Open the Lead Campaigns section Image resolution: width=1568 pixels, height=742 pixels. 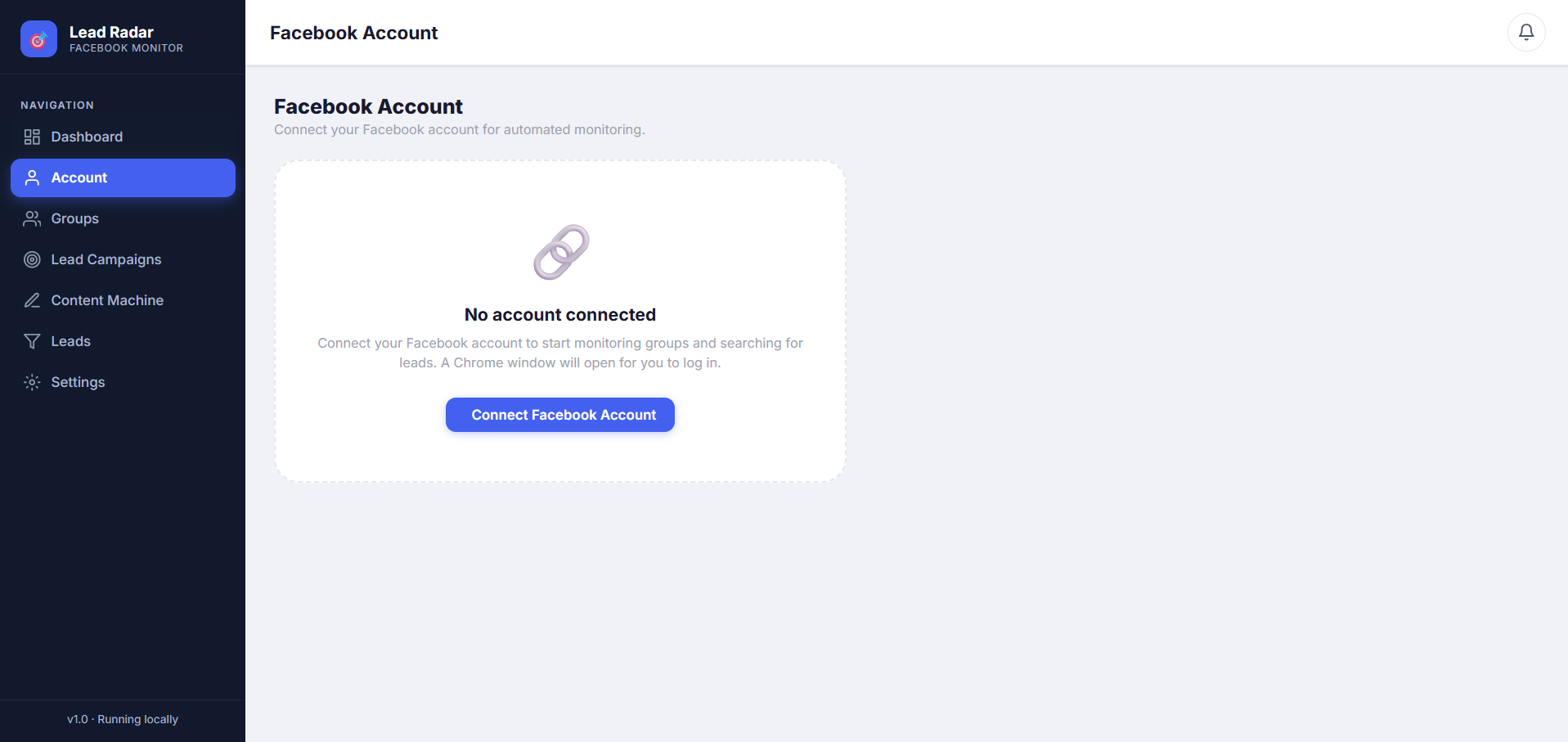[x=123, y=259]
